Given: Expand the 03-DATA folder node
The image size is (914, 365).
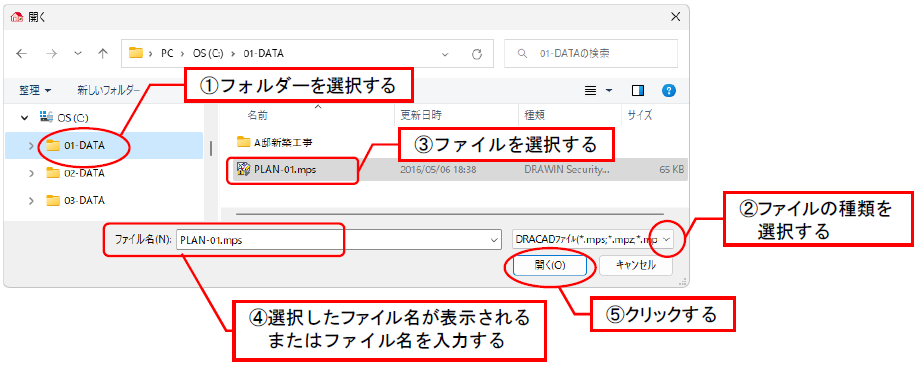Looking at the screenshot, I should (31, 200).
